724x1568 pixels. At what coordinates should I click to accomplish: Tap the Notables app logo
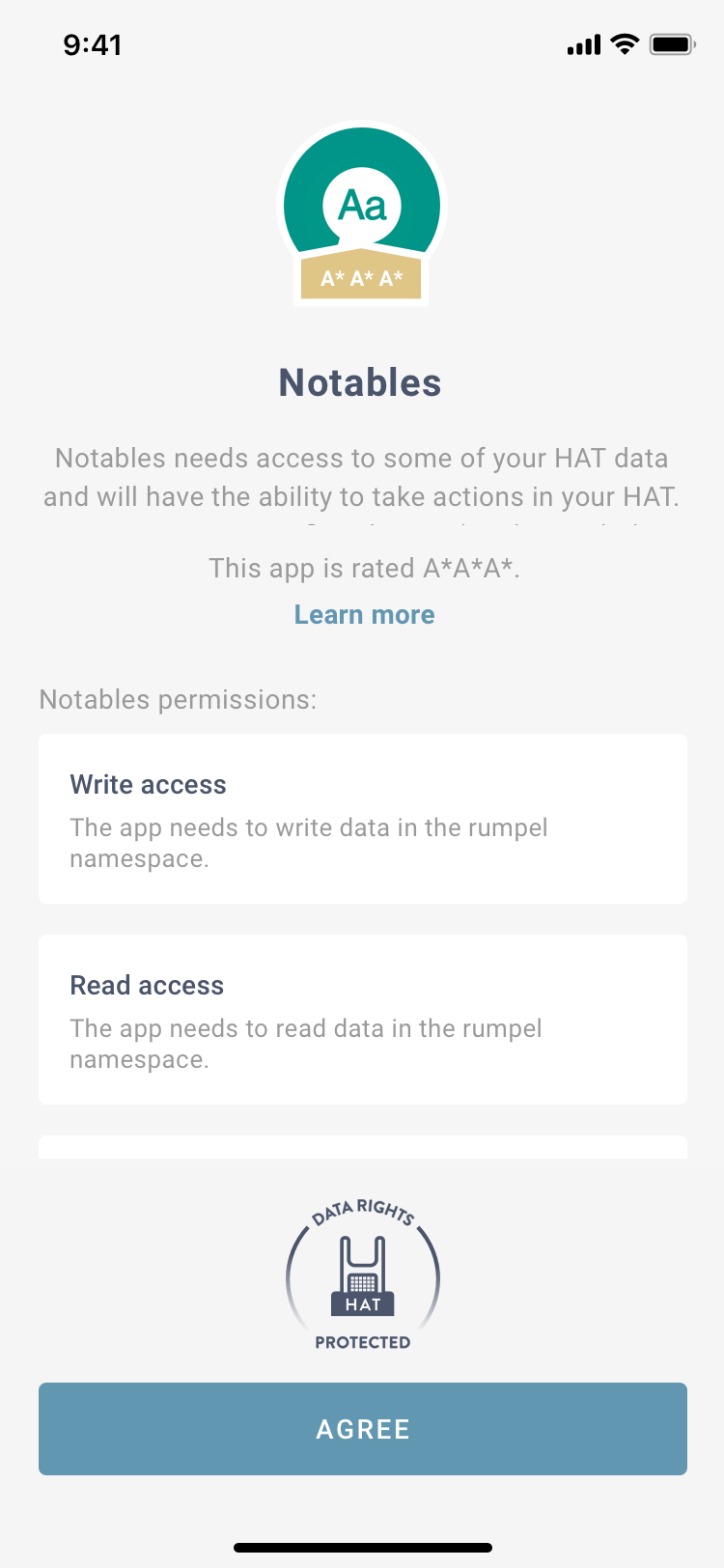[x=362, y=213]
